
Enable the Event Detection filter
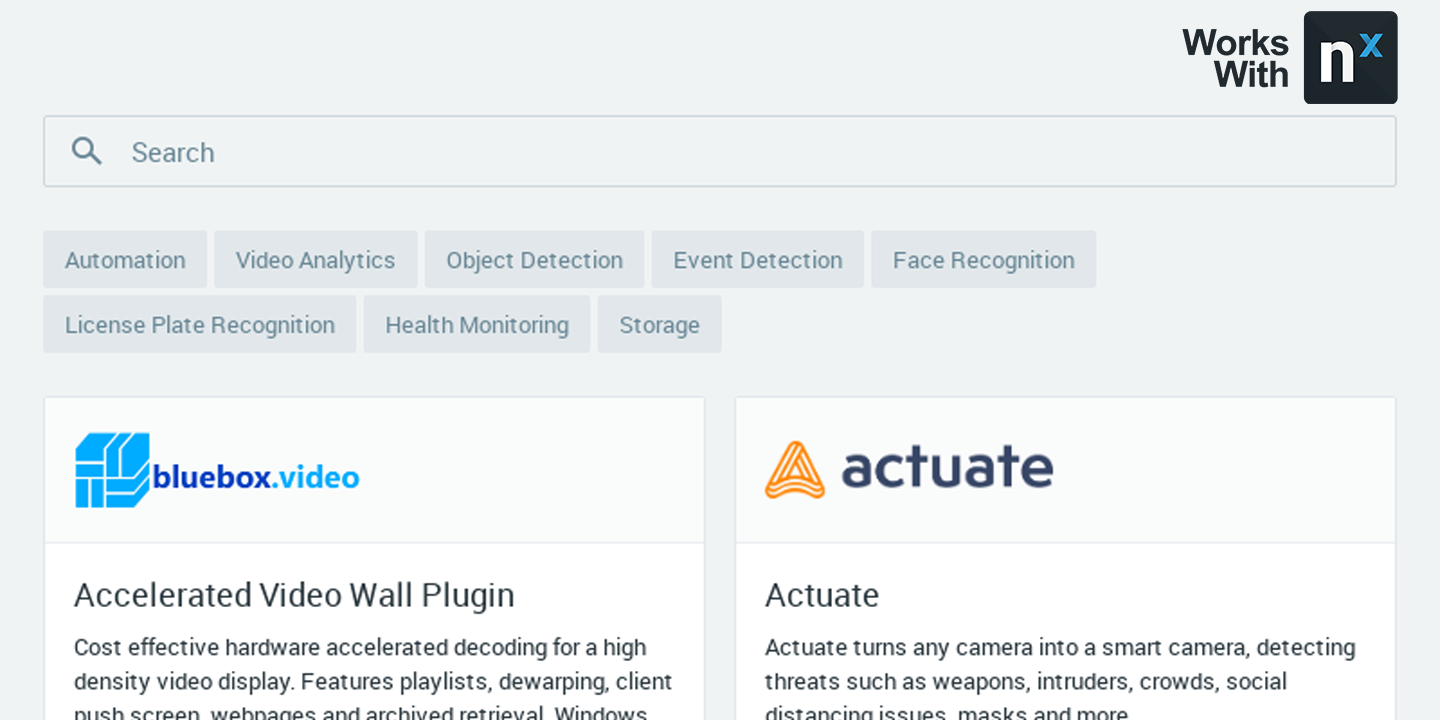[x=757, y=260]
